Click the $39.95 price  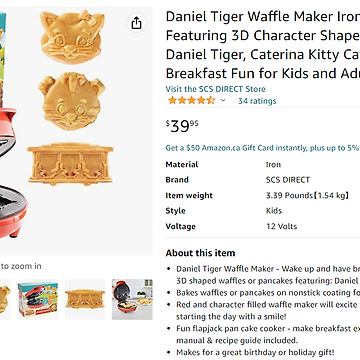182,126
